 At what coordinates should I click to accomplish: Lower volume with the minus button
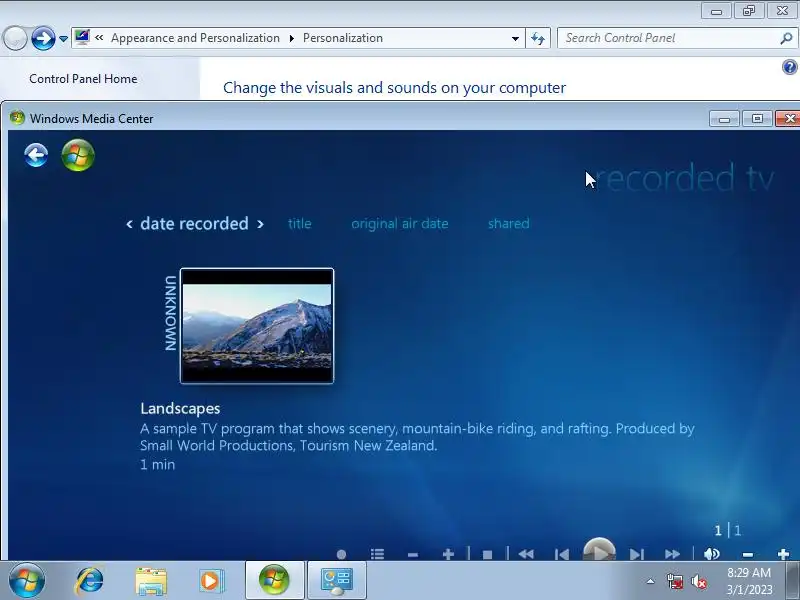coord(747,555)
